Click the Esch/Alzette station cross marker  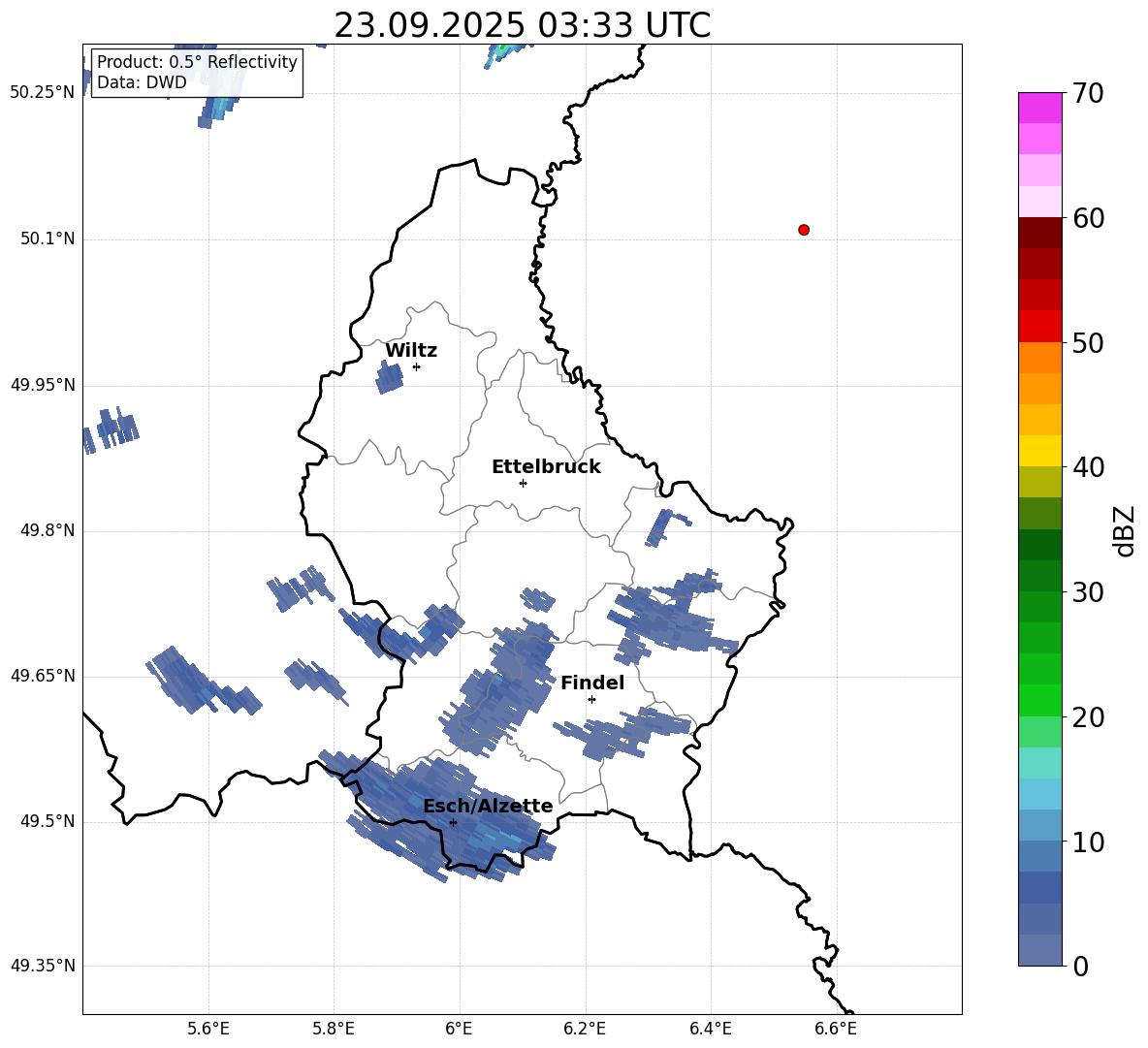pyautogui.click(x=453, y=822)
